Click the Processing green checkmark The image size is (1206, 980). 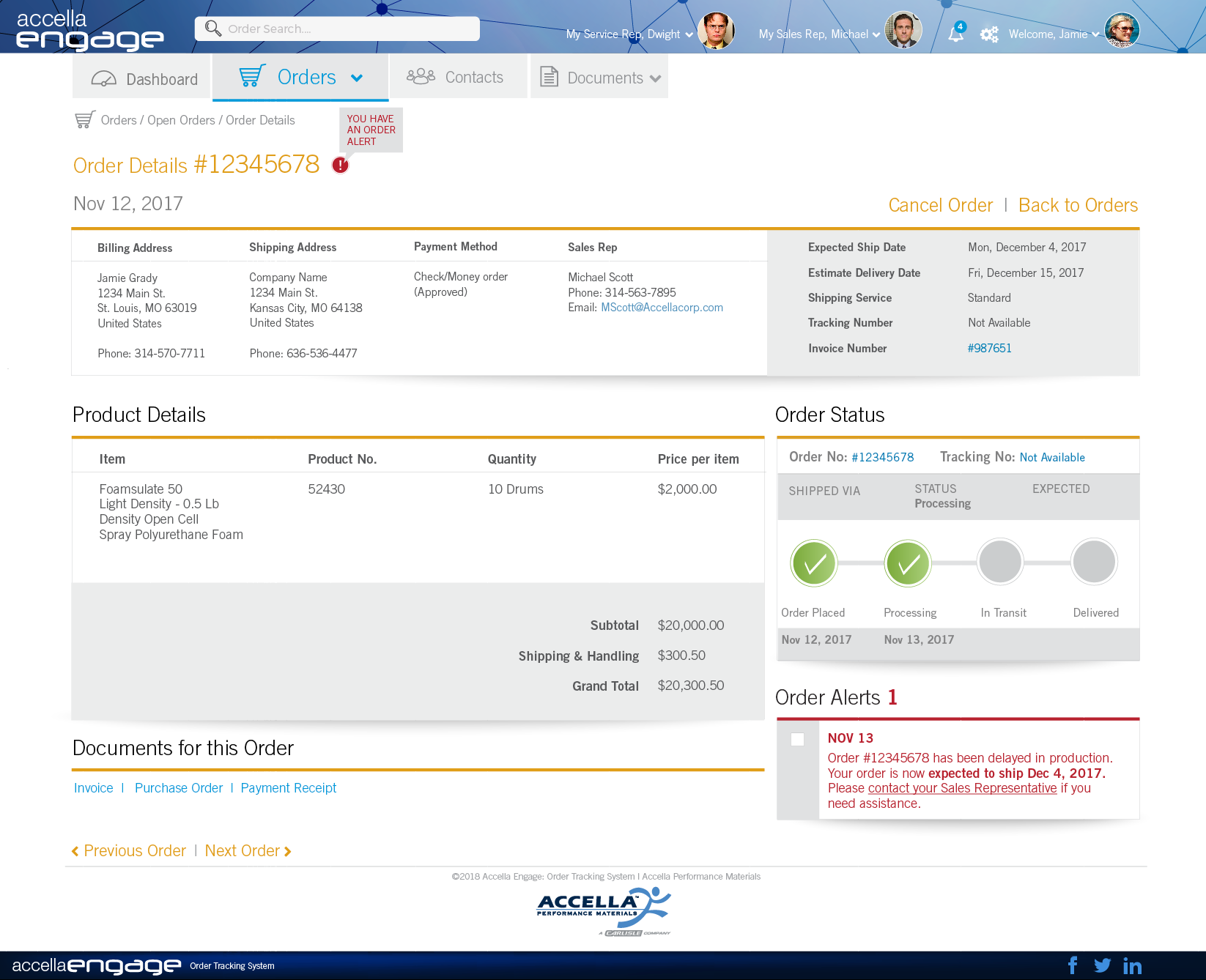pos(908,563)
